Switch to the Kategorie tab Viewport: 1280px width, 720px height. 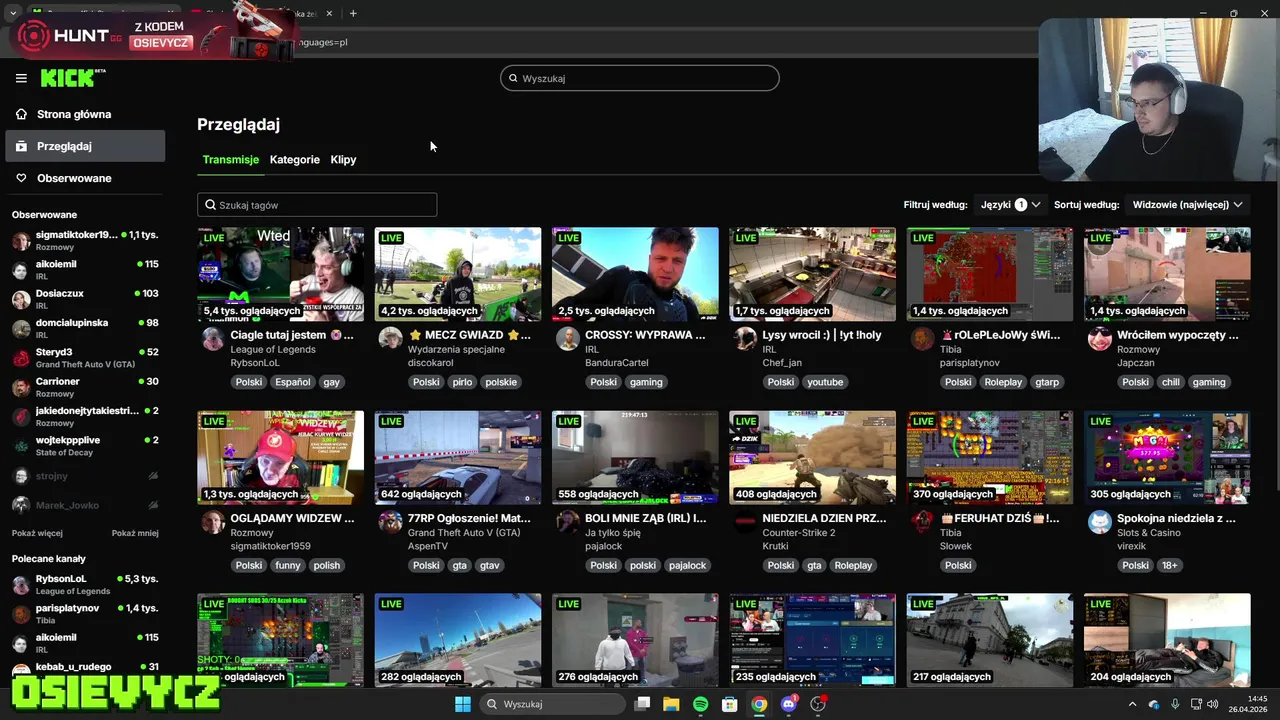(295, 160)
